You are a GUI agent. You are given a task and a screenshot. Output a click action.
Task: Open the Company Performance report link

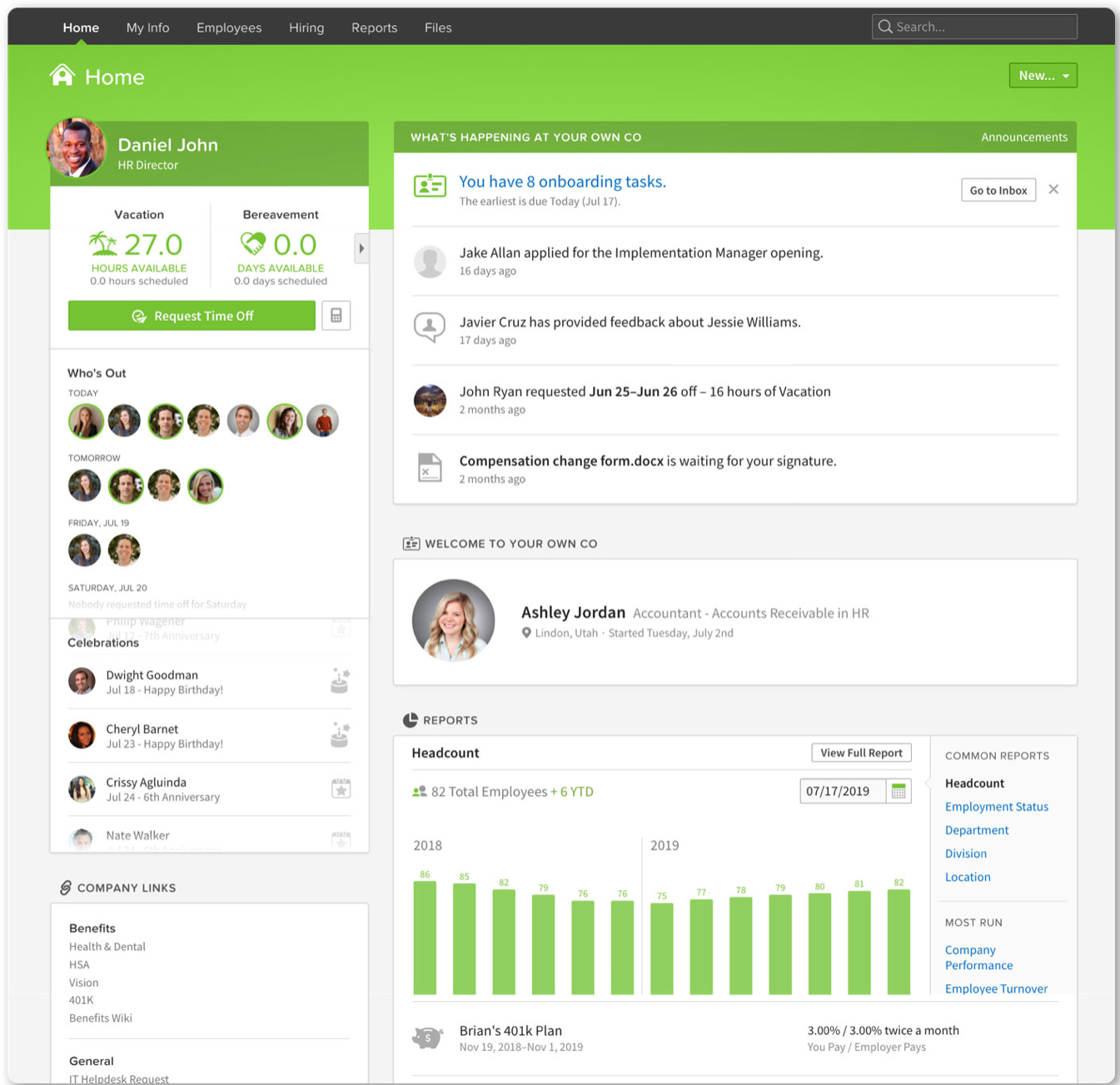(979, 958)
